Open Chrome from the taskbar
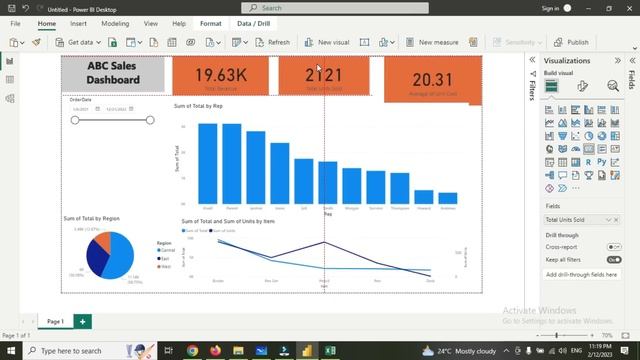 192,351
